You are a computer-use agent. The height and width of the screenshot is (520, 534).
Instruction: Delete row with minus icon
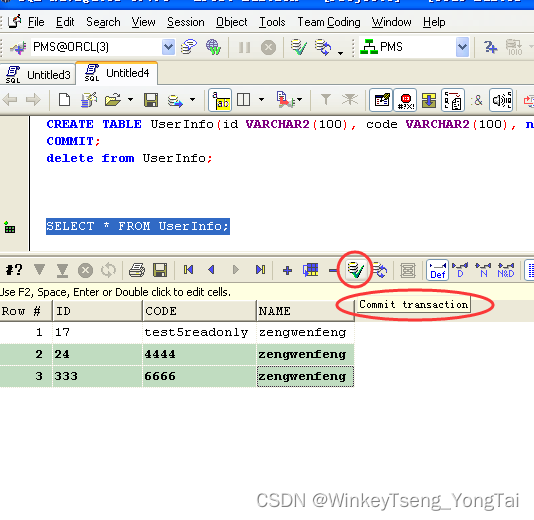click(x=333, y=271)
